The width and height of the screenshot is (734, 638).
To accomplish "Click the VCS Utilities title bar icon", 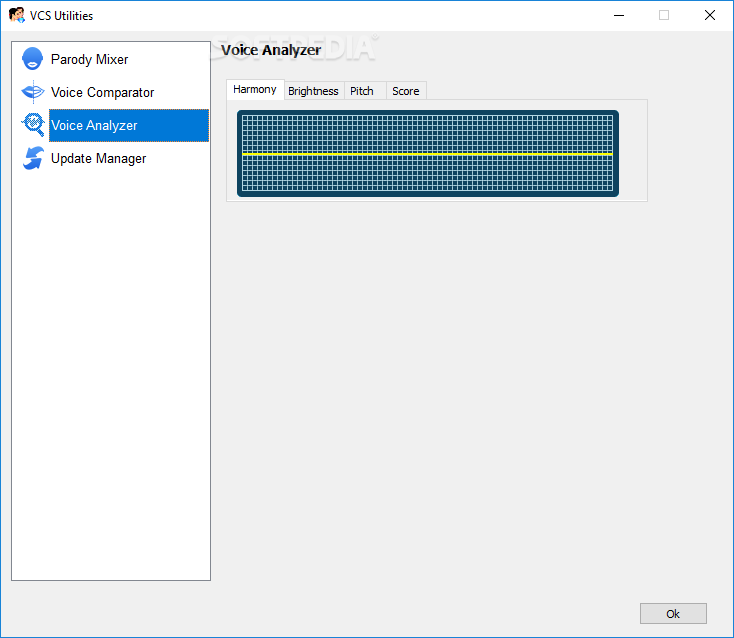I will (16, 15).
